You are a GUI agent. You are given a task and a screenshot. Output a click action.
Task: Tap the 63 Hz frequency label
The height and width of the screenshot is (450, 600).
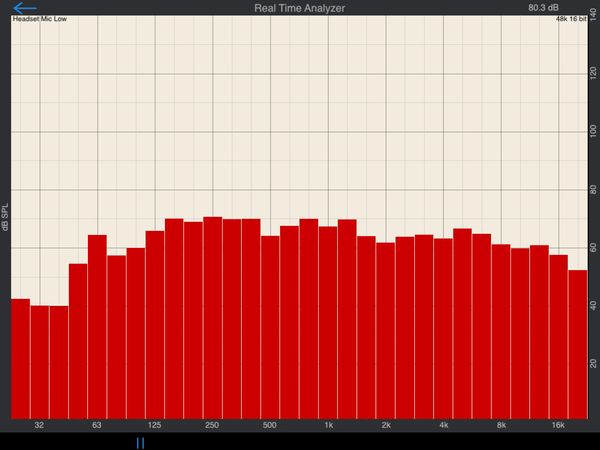[97, 426]
